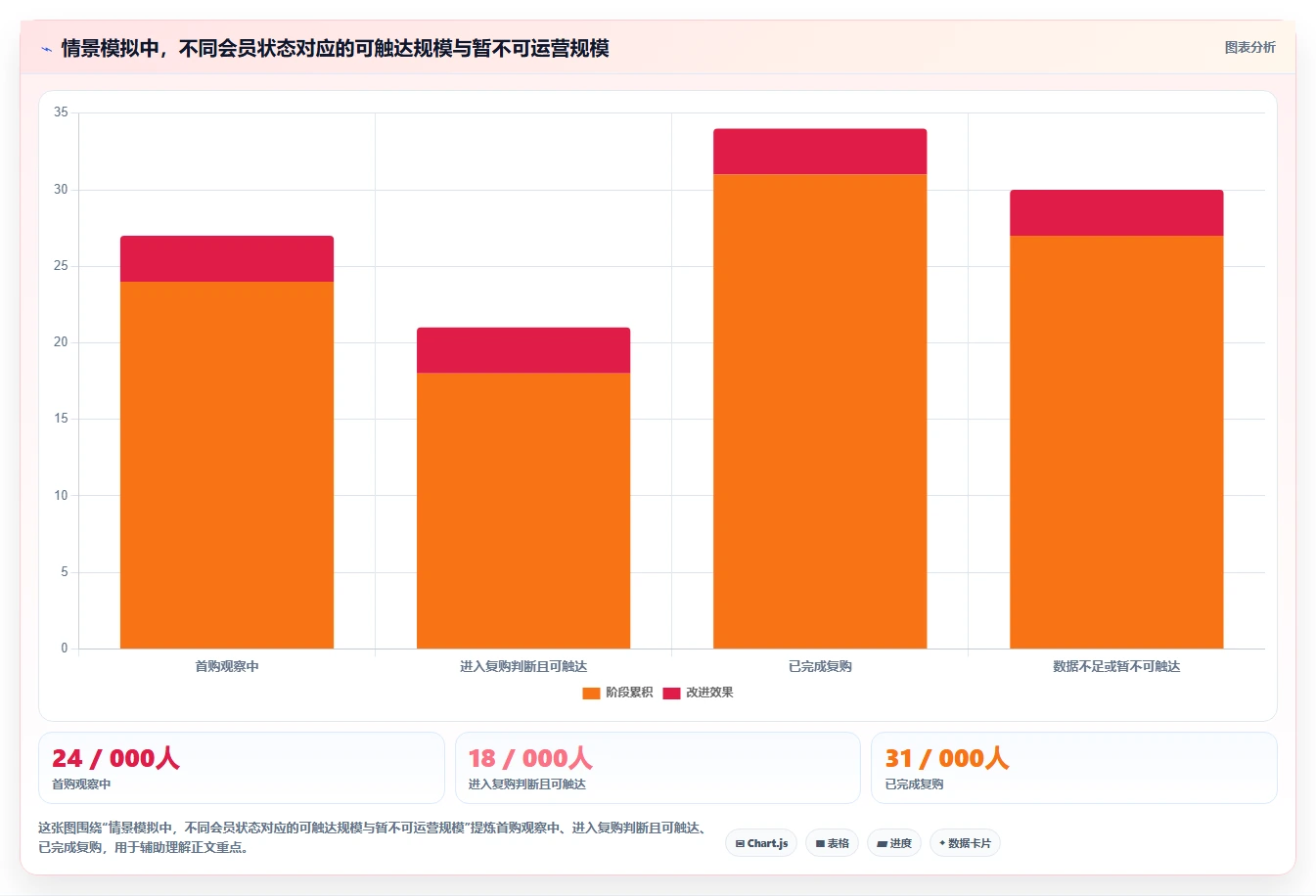The image size is (1316, 896).
Task: Click the lightning icon beside the chart title
Action: pos(46,48)
